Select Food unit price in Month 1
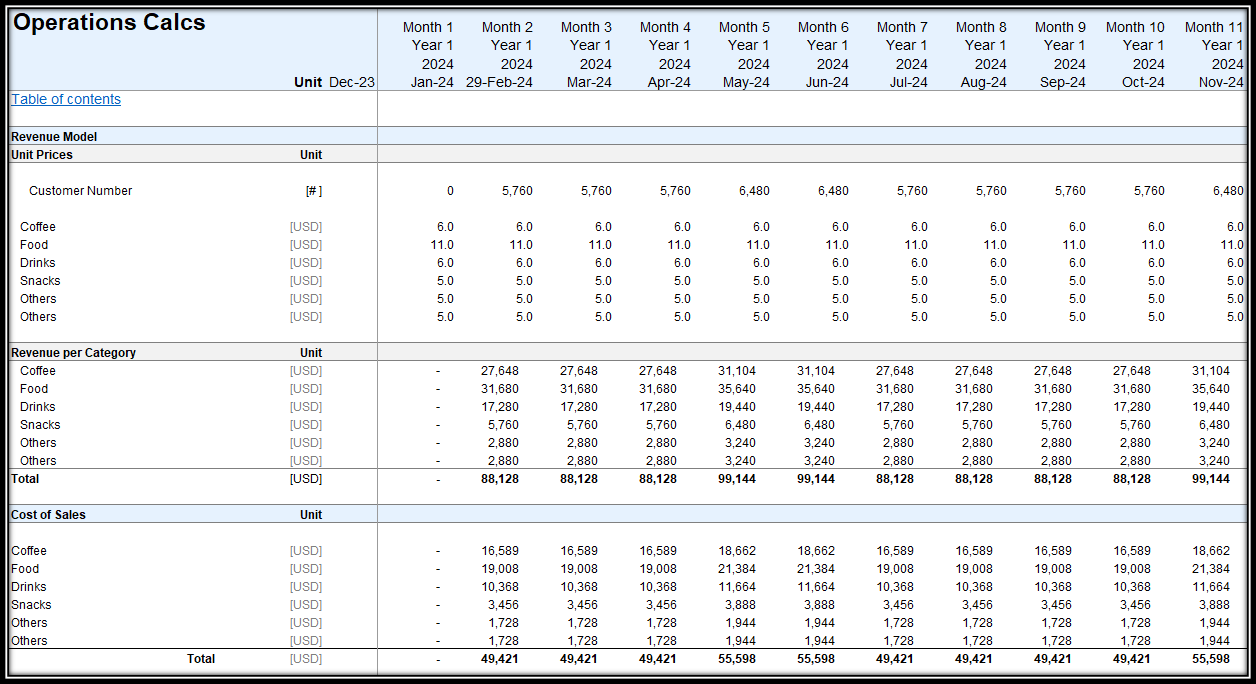Image resolution: width=1256 pixels, height=684 pixels. click(x=444, y=245)
